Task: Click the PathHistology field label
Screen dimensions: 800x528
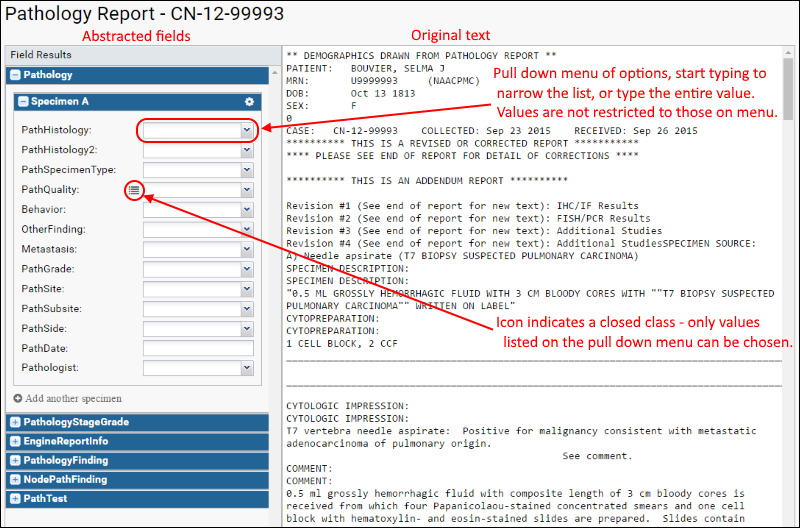Action: tap(56, 130)
